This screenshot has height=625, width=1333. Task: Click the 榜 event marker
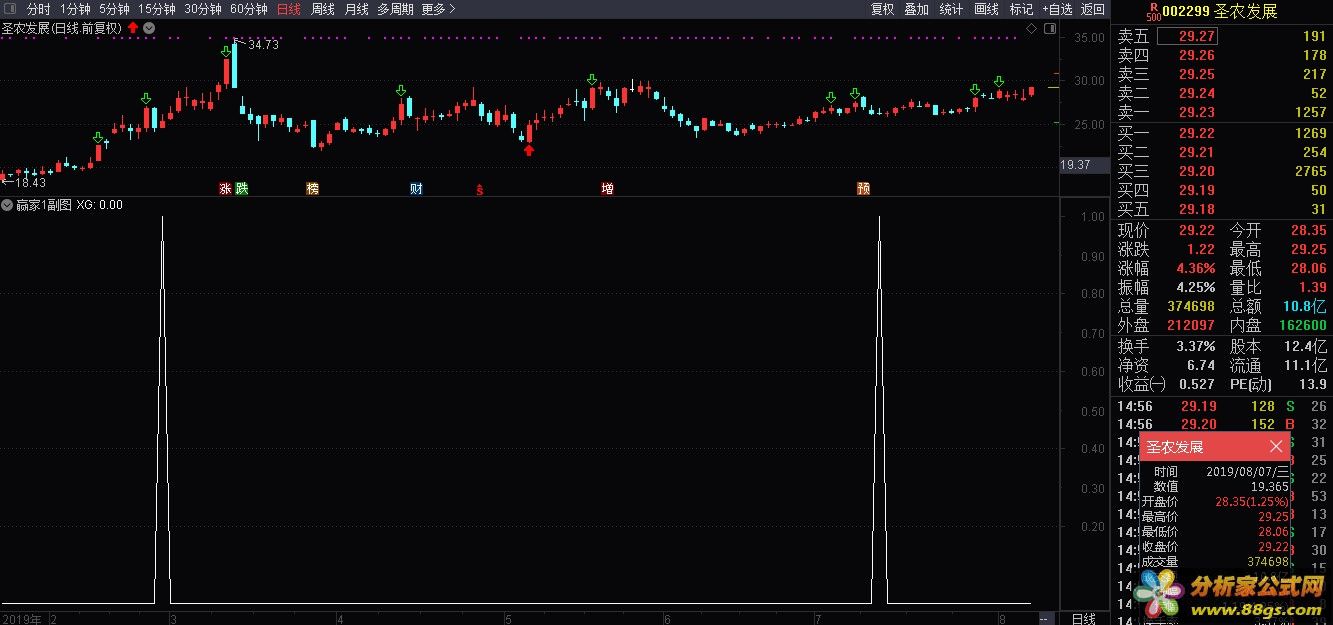(313, 188)
